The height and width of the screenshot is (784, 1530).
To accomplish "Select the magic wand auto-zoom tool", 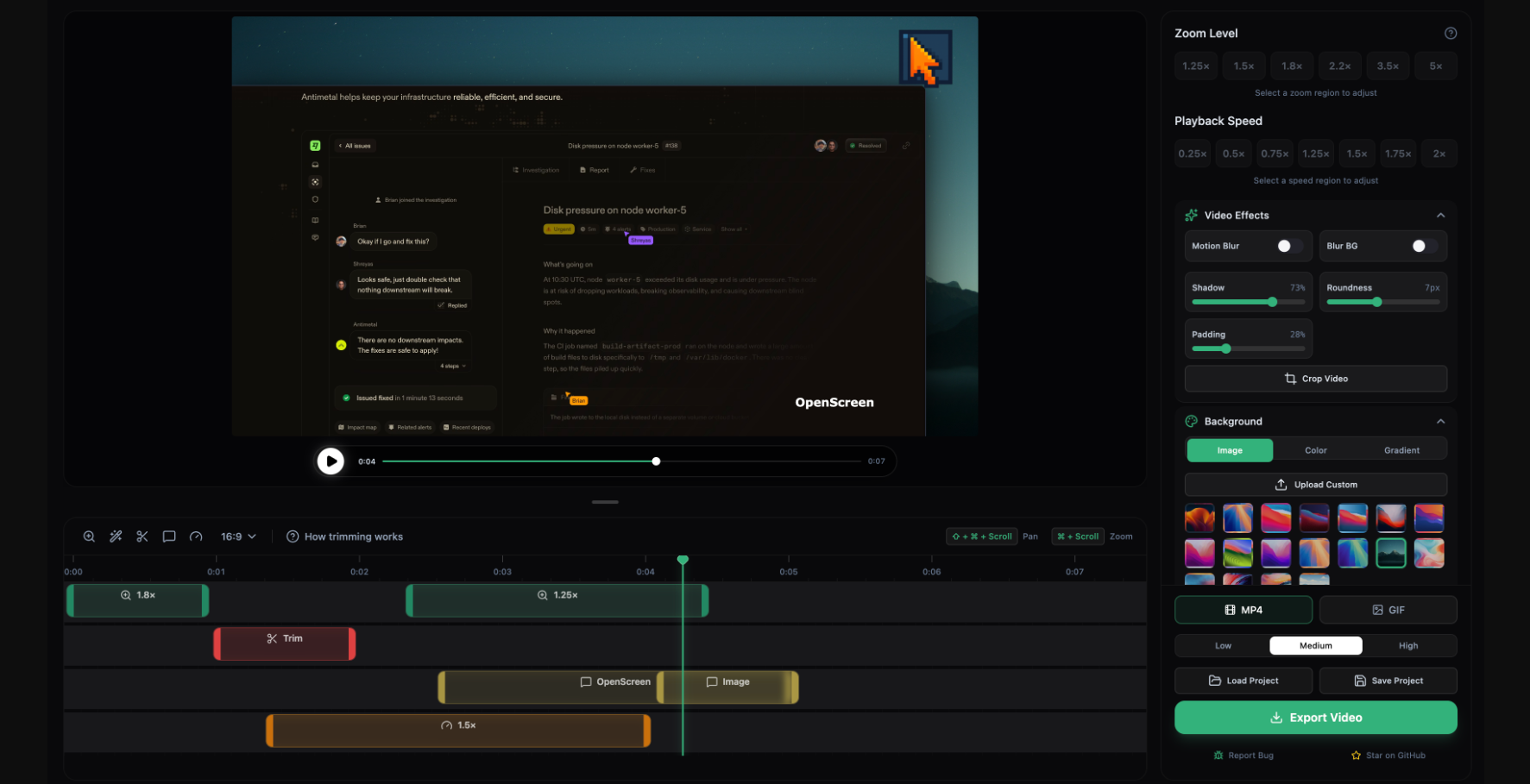I will point(116,536).
